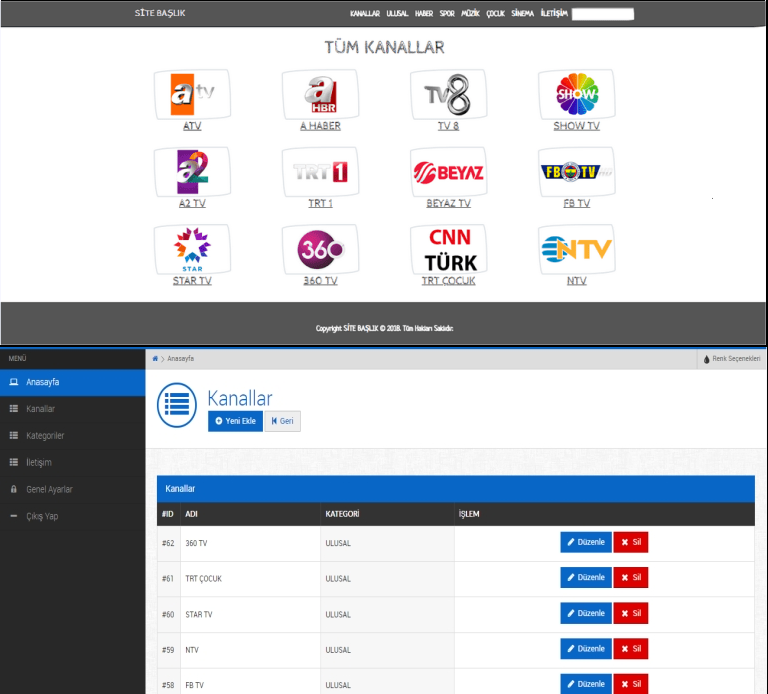Viewport: 768px width, 694px height.
Task: Open the MÜZİK nav item
Action: (470, 14)
